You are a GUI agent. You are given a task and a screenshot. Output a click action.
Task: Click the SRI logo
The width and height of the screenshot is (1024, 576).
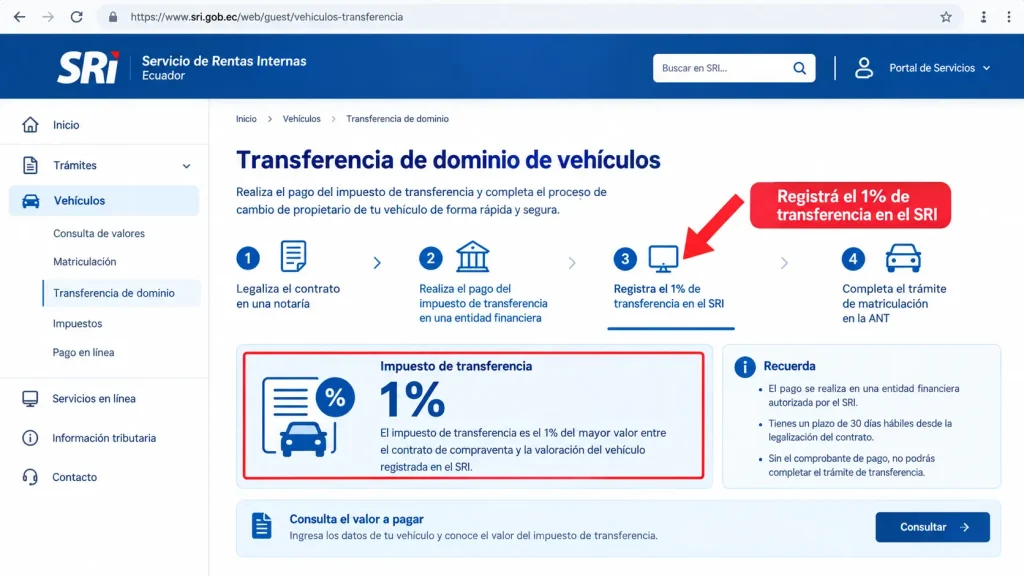coord(88,67)
